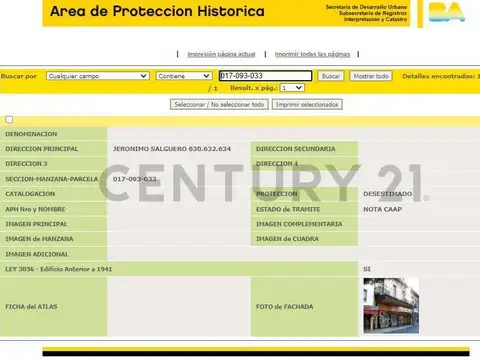
Task: Click the APH Nro y NOMBRE label
Action: [x=35, y=209]
